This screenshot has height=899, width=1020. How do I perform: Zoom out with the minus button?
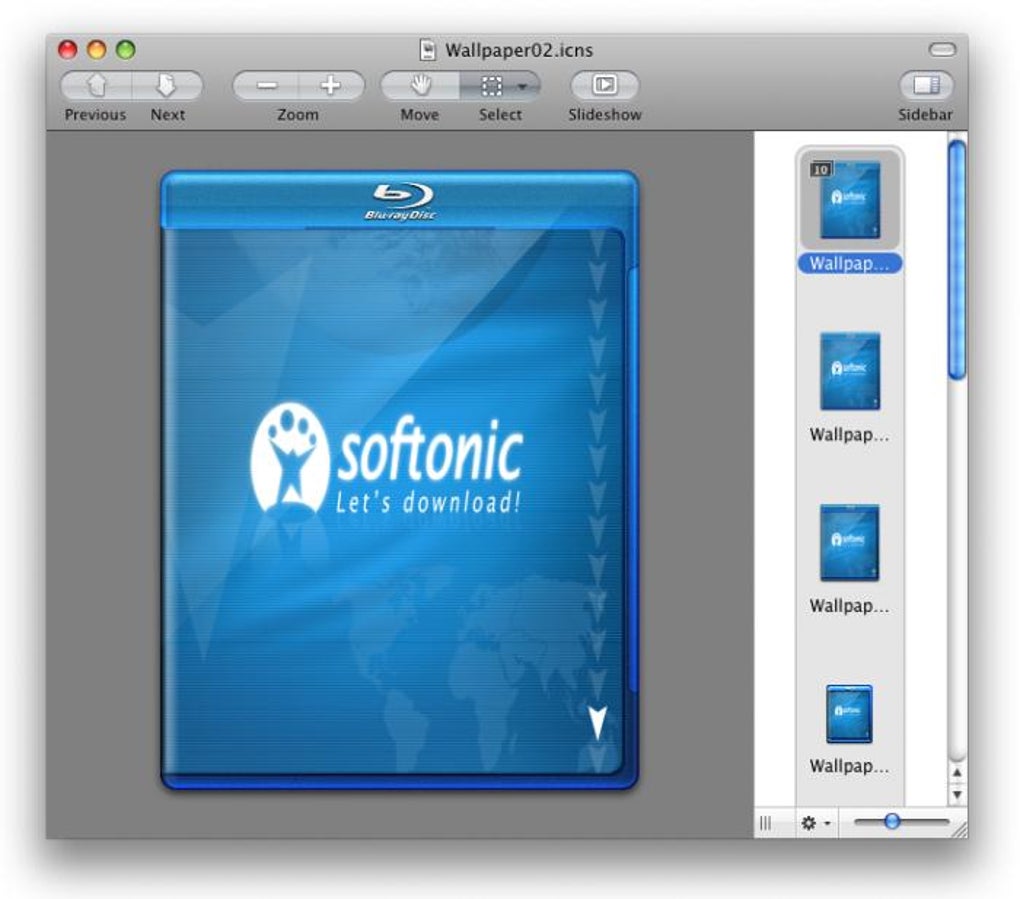266,85
